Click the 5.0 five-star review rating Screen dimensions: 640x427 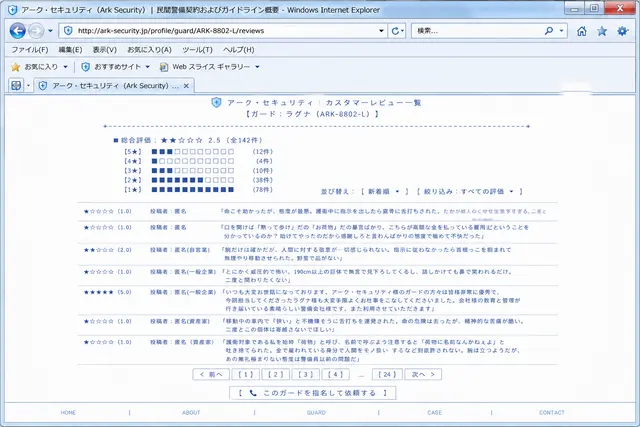[x=108, y=292]
